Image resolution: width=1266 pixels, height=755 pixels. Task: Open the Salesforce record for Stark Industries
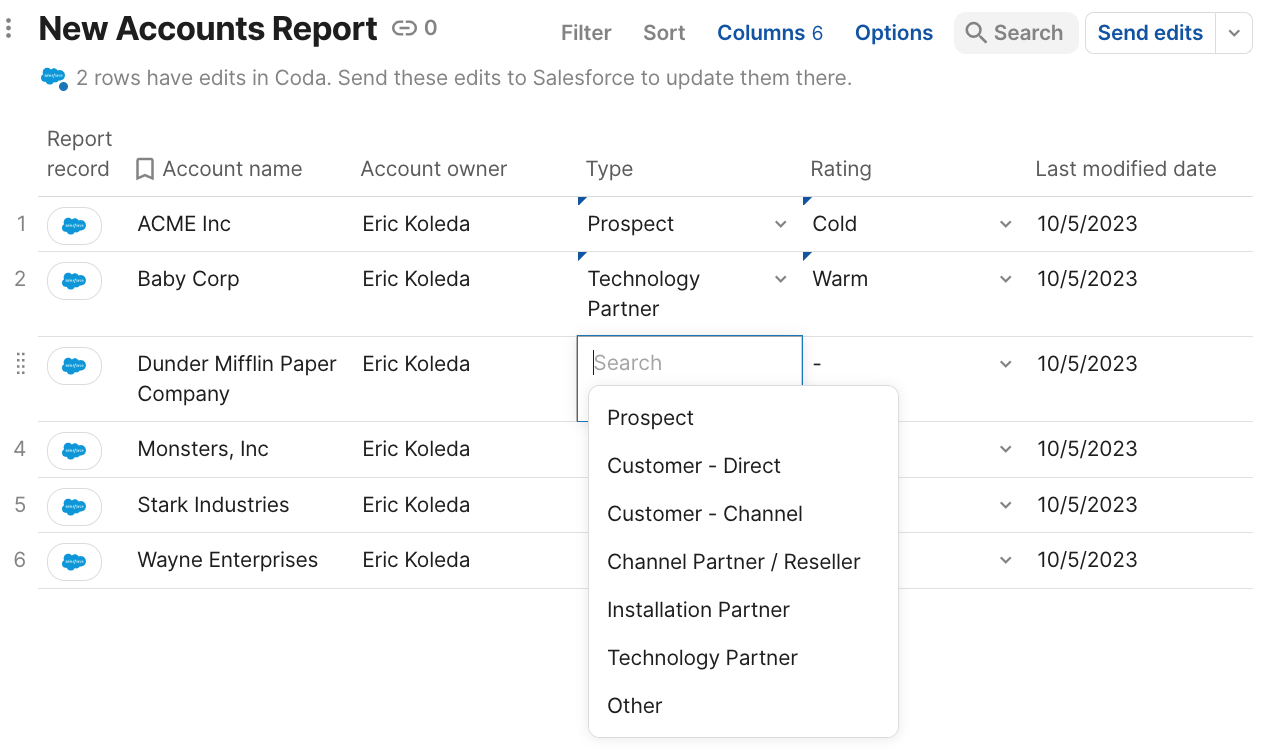pos(74,506)
